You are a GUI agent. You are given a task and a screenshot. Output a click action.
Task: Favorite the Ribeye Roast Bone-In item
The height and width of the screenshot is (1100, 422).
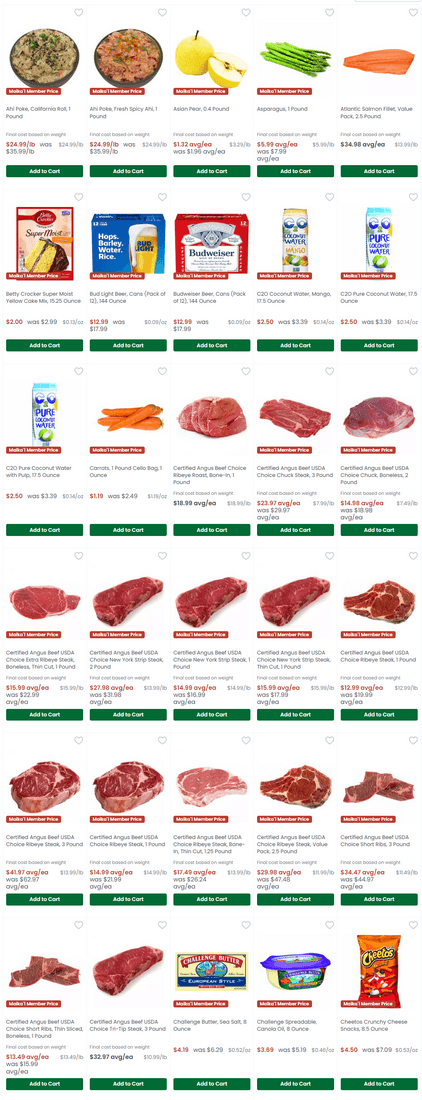tap(246, 371)
